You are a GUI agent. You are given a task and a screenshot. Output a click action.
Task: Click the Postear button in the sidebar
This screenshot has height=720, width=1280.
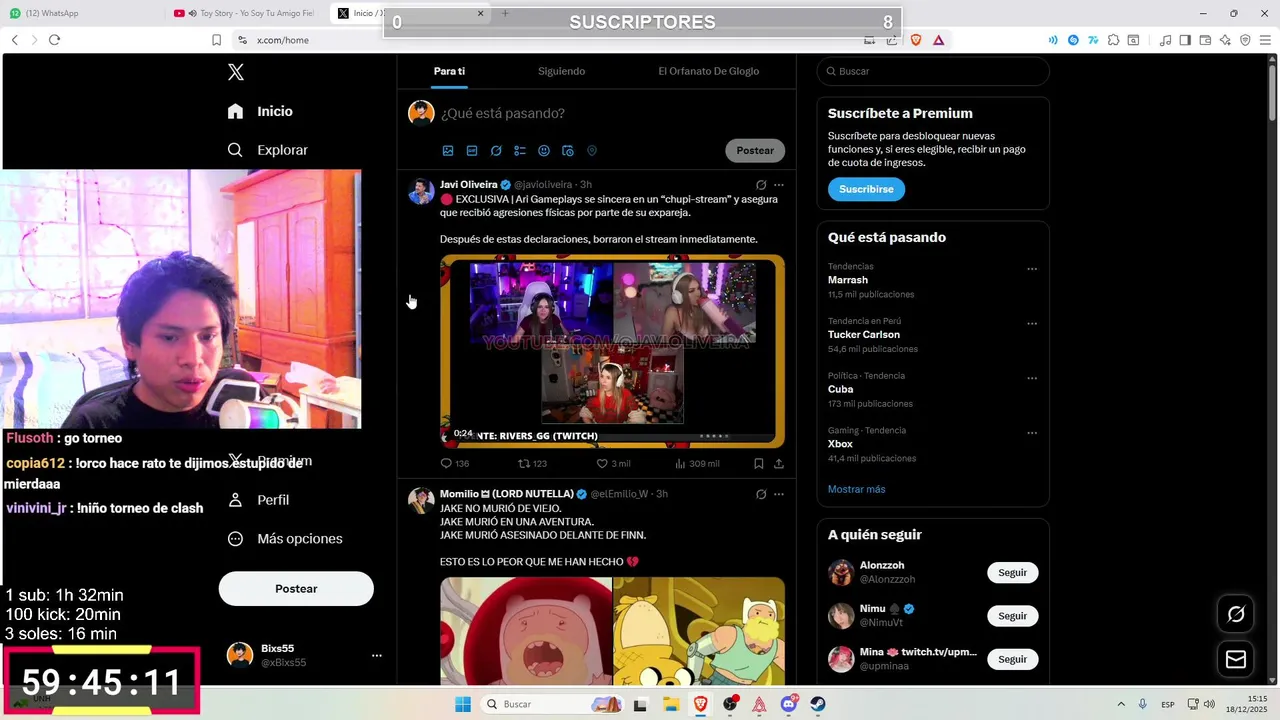pos(296,589)
